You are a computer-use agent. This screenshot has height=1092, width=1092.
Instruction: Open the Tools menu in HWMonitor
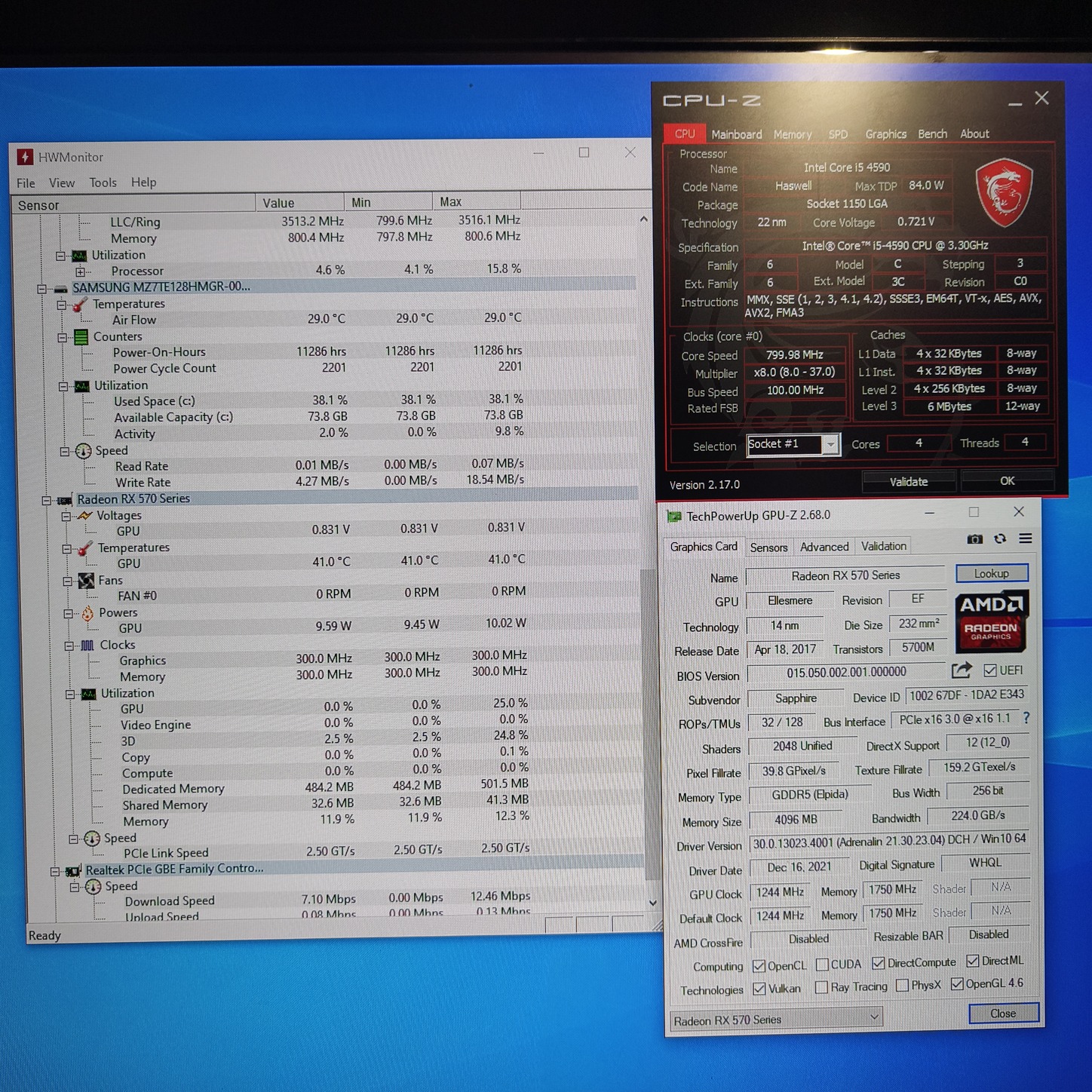click(x=103, y=183)
